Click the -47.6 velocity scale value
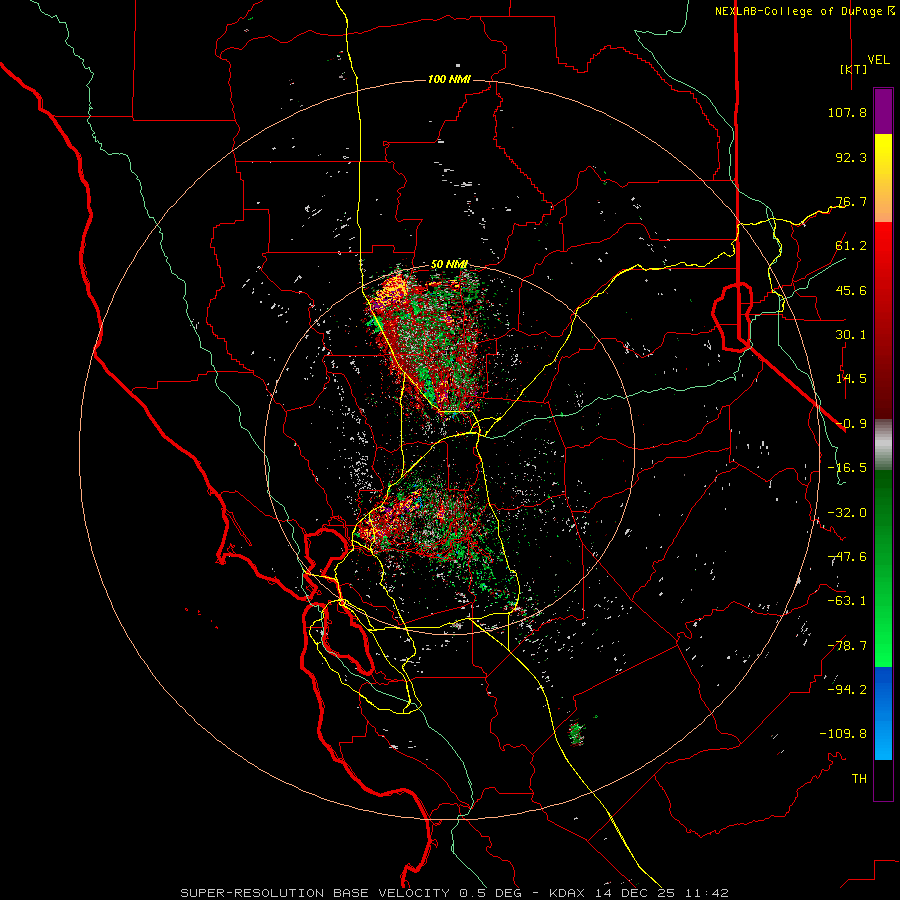The width and height of the screenshot is (900, 900). pos(847,557)
